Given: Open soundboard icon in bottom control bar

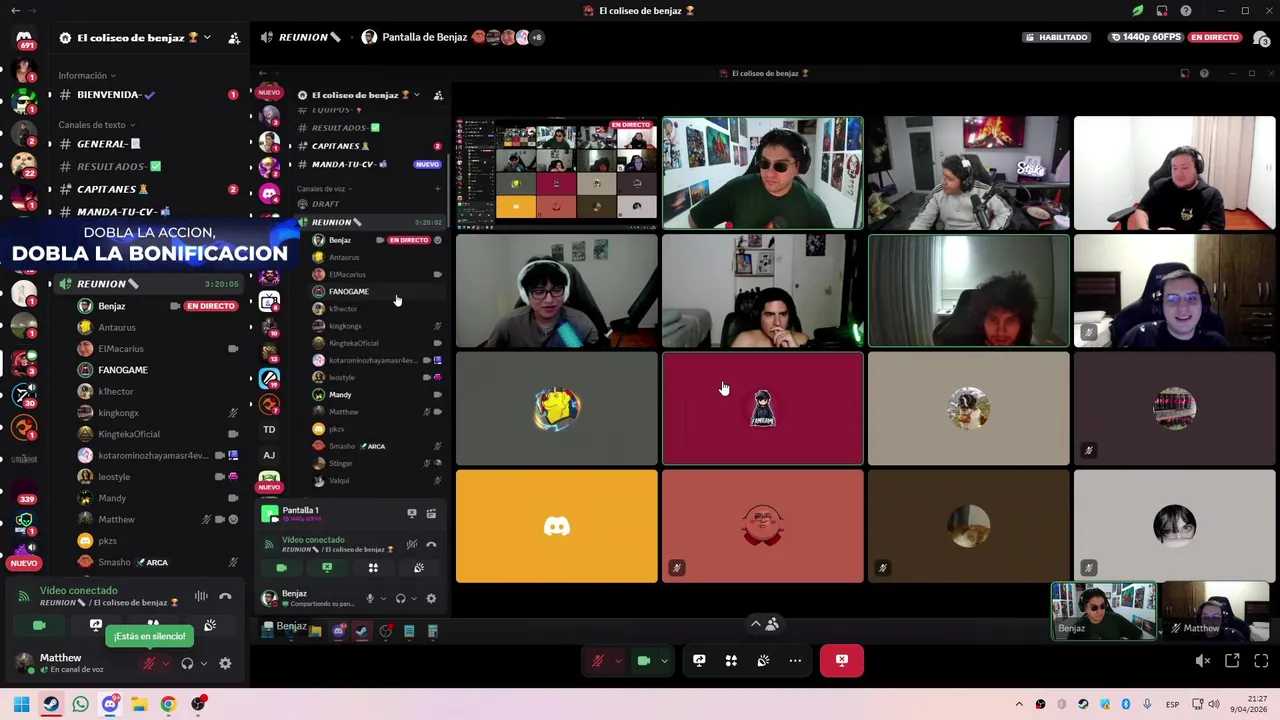Looking at the screenshot, I should click(763, 660).
